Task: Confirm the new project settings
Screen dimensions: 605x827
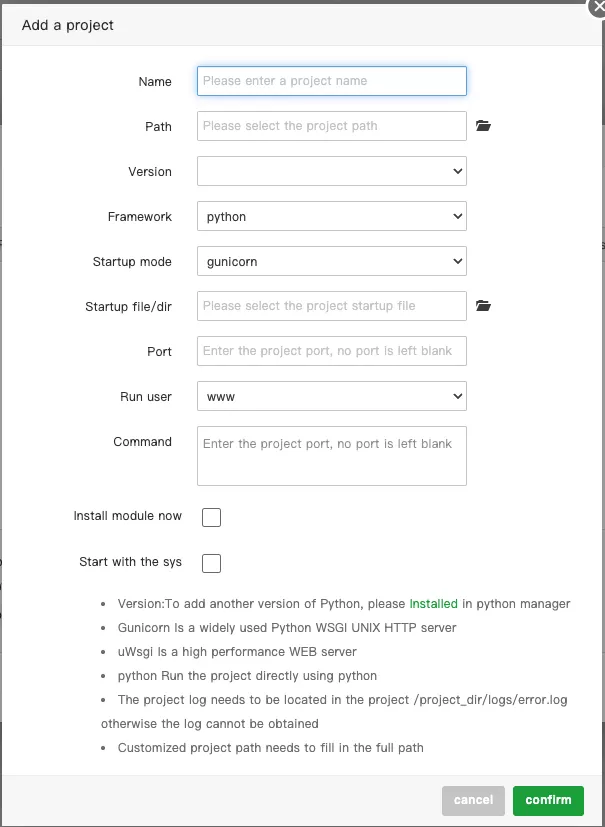Action: [x=548, y=800]
